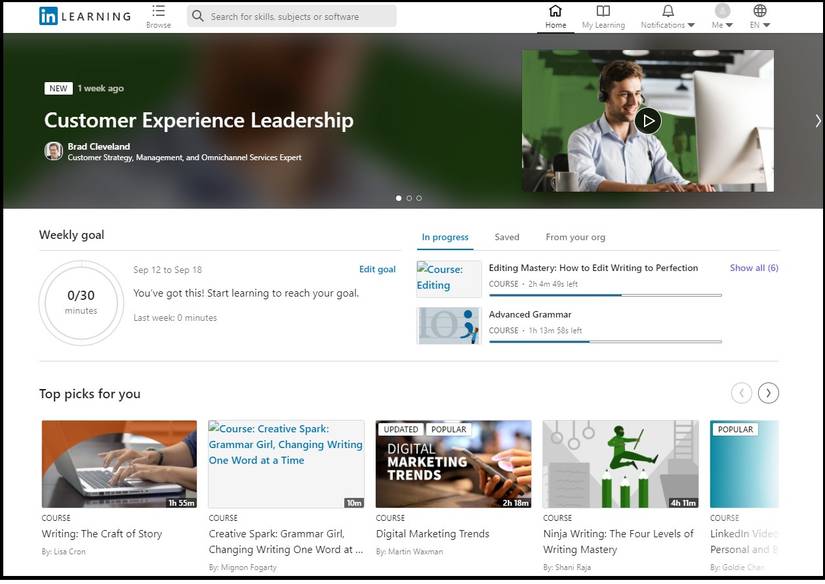Go to the Home nav icon
The image size is (825, 584).
point(555,11)
